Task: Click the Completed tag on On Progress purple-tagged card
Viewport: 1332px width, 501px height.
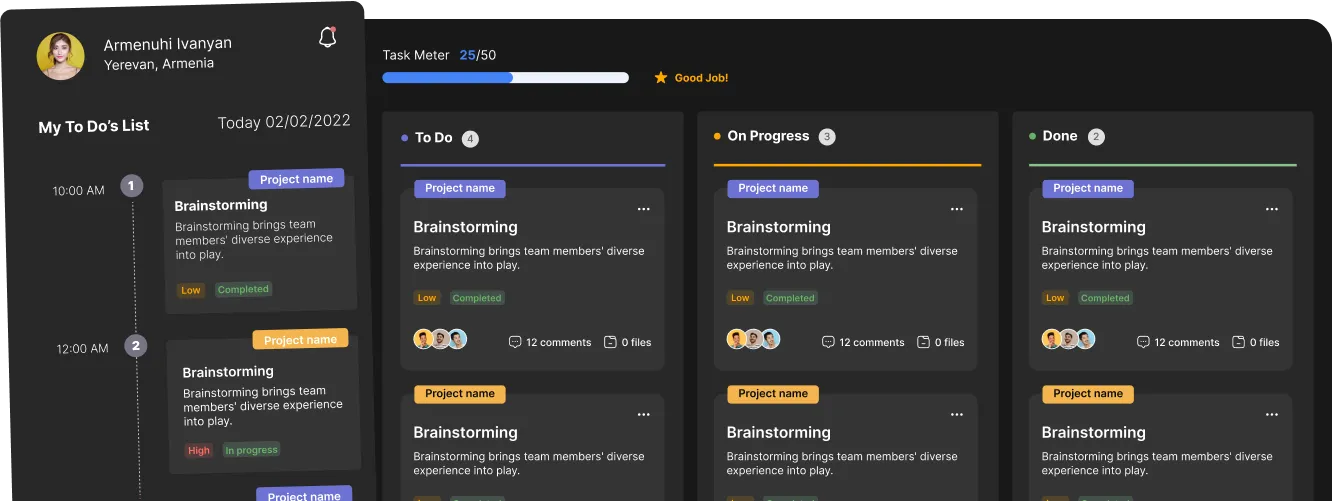Action: tap(790, 298)
